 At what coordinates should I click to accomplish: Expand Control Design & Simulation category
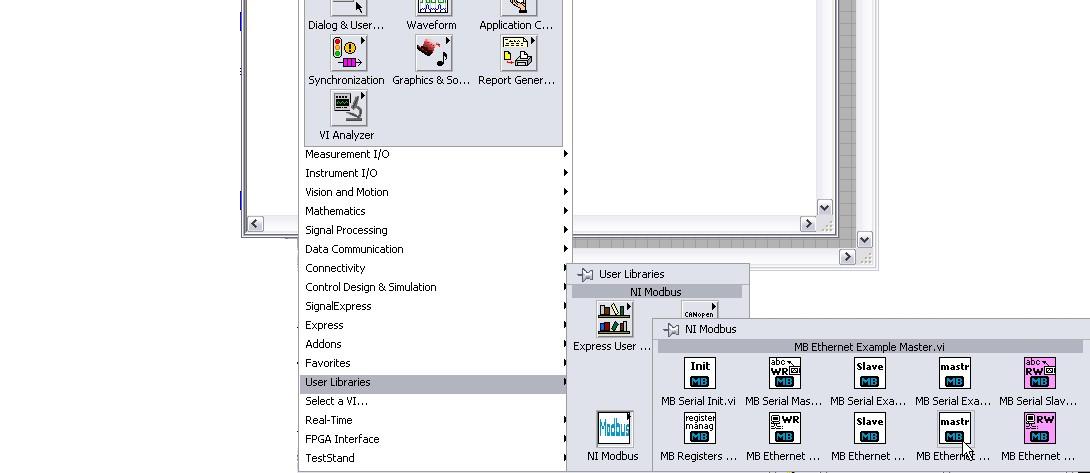tap(436, 287)
